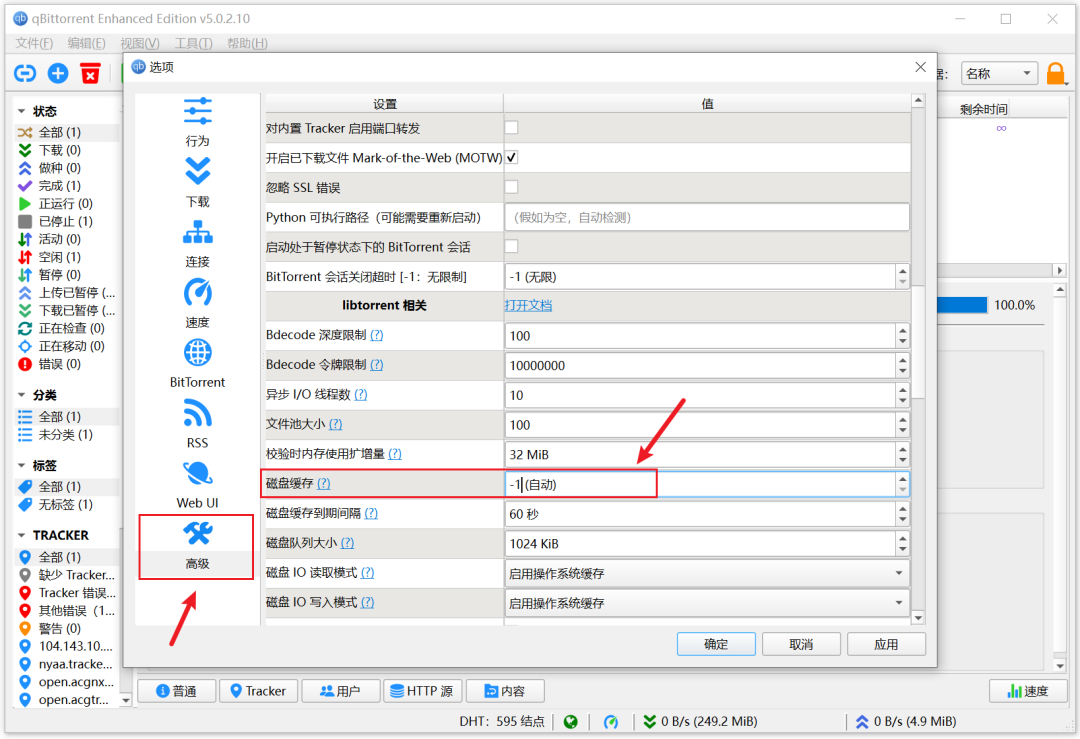Click the torrent list horizontal scrollbar right arrow

pos(1059,270)
